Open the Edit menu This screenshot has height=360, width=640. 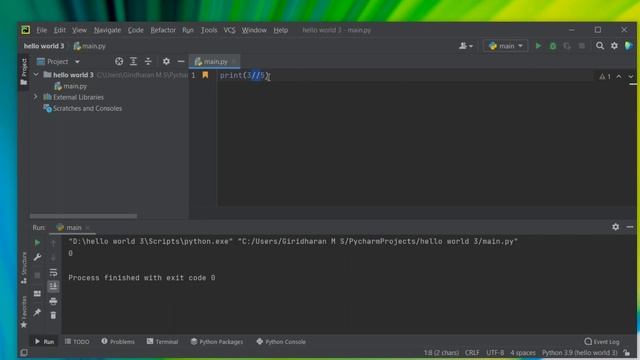60,30
